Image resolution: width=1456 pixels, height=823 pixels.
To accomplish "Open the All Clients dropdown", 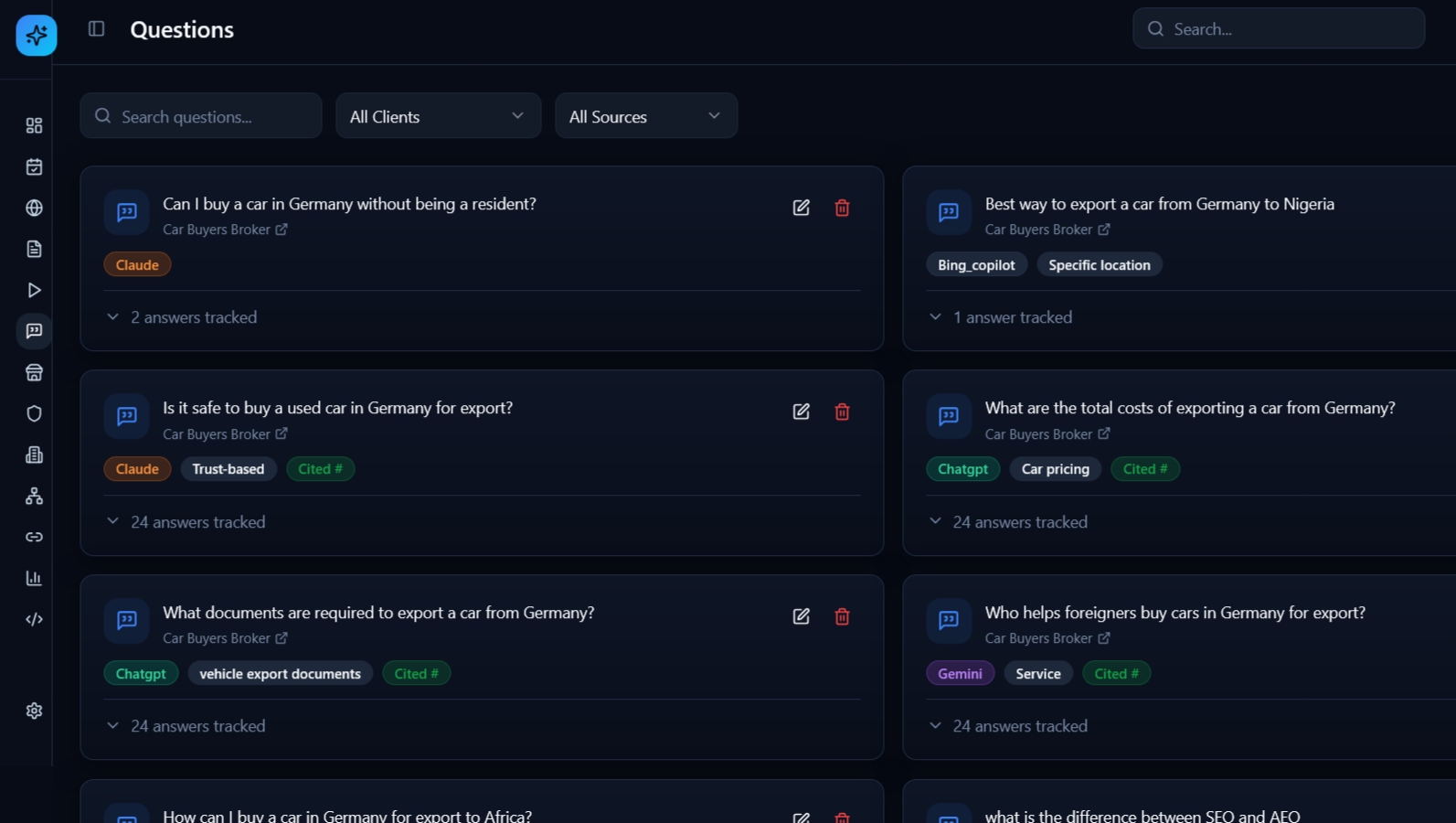I will pyautogui.click(x=439, y=116).
